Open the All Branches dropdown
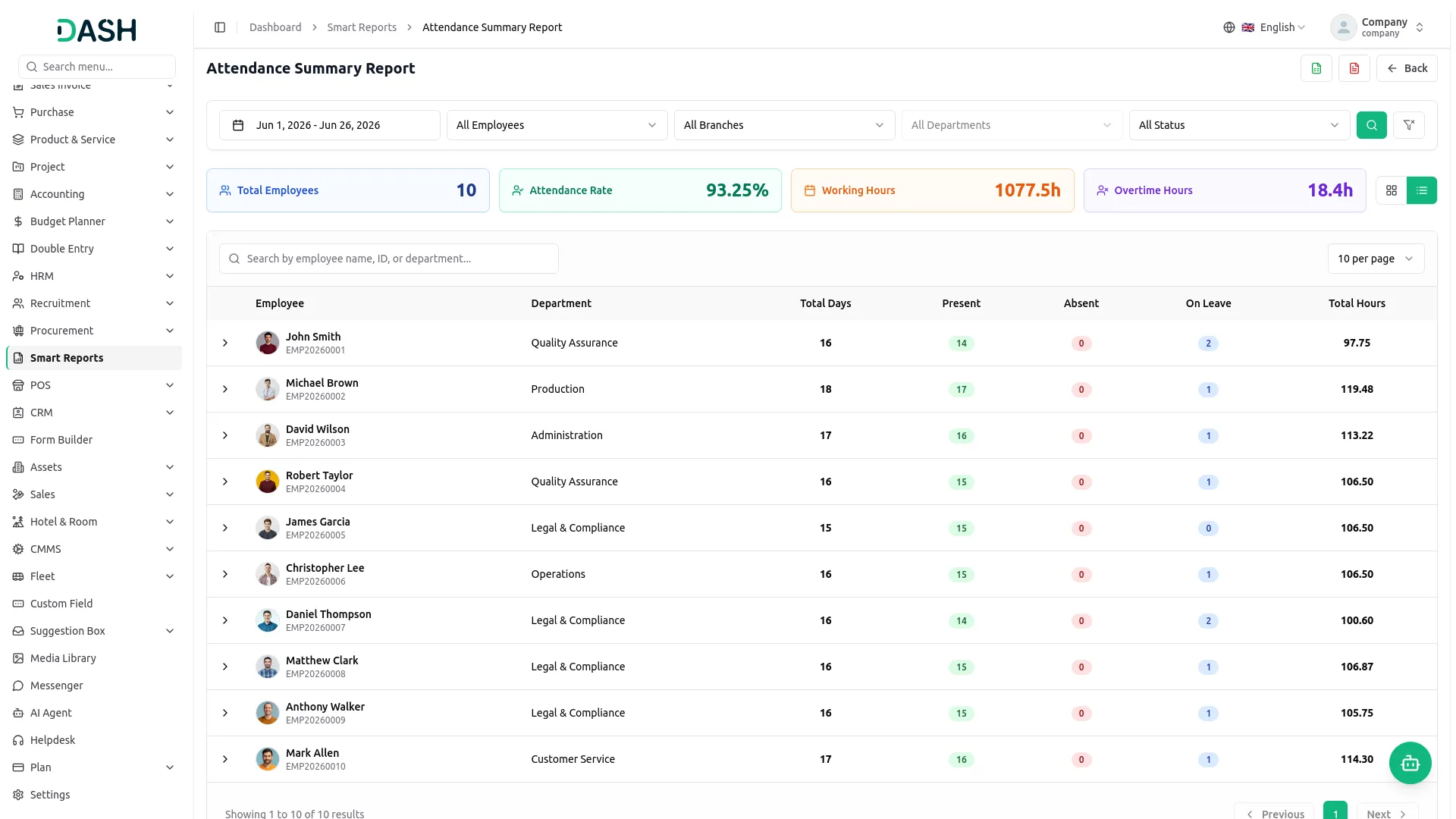Screen dimensions: 1456x819 click(785, 125)
